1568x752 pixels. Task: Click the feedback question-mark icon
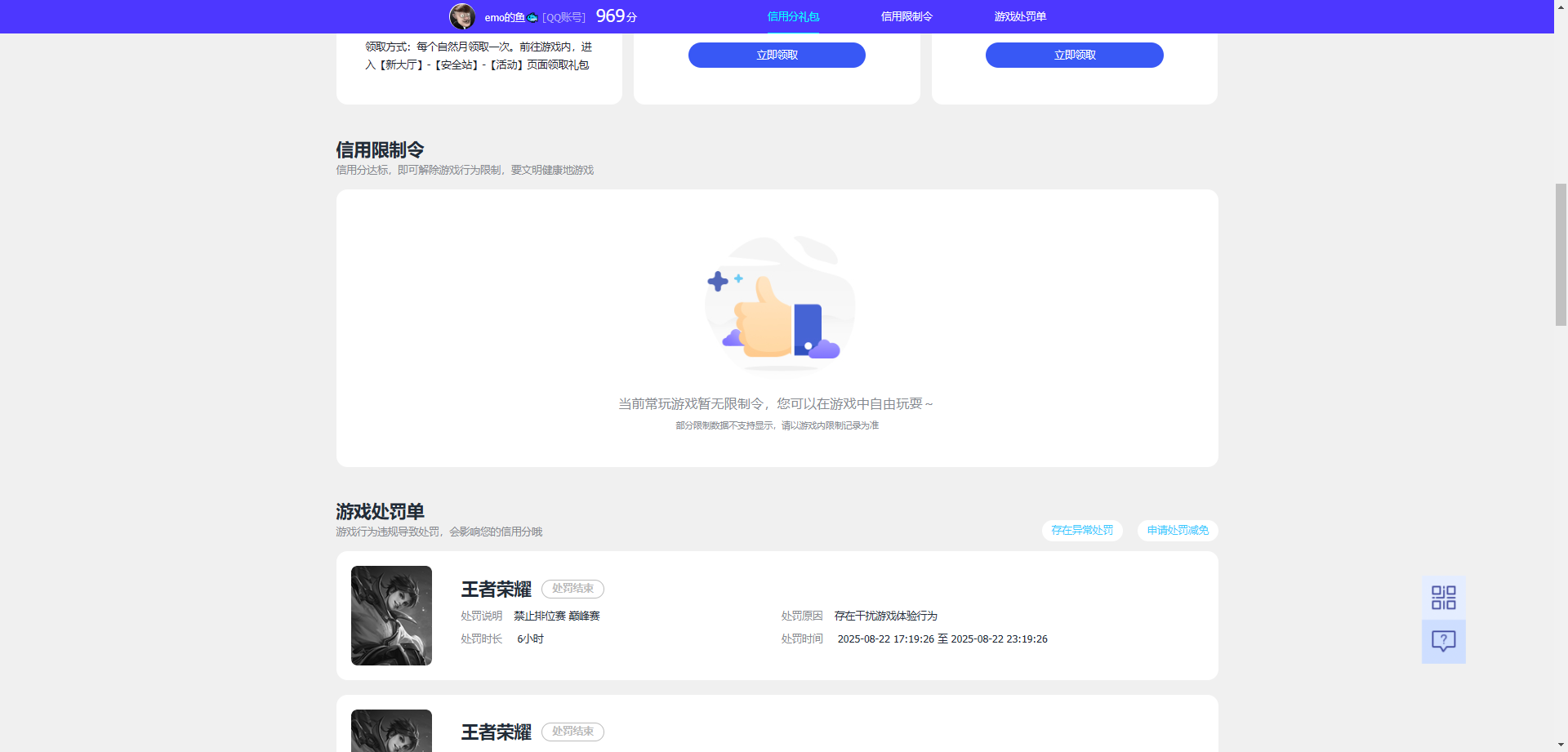[1443, 641]
